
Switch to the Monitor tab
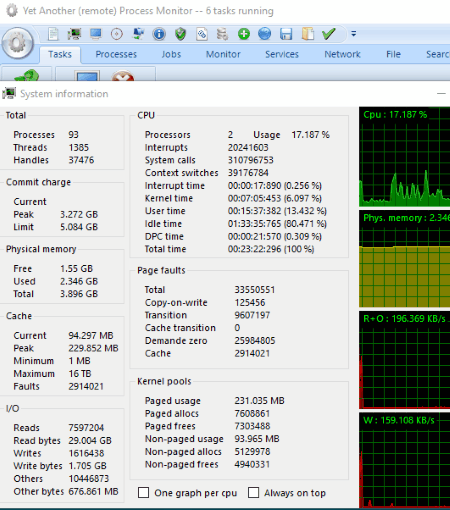pos(223,54)
